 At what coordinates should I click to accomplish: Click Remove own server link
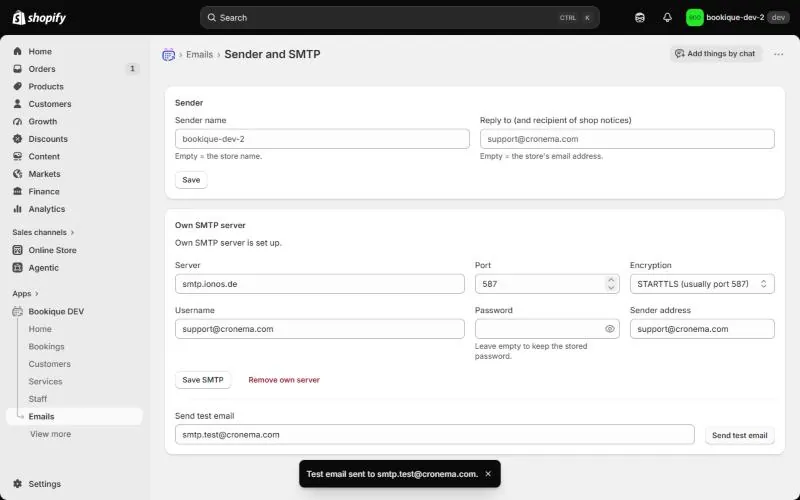pos(284,380)
